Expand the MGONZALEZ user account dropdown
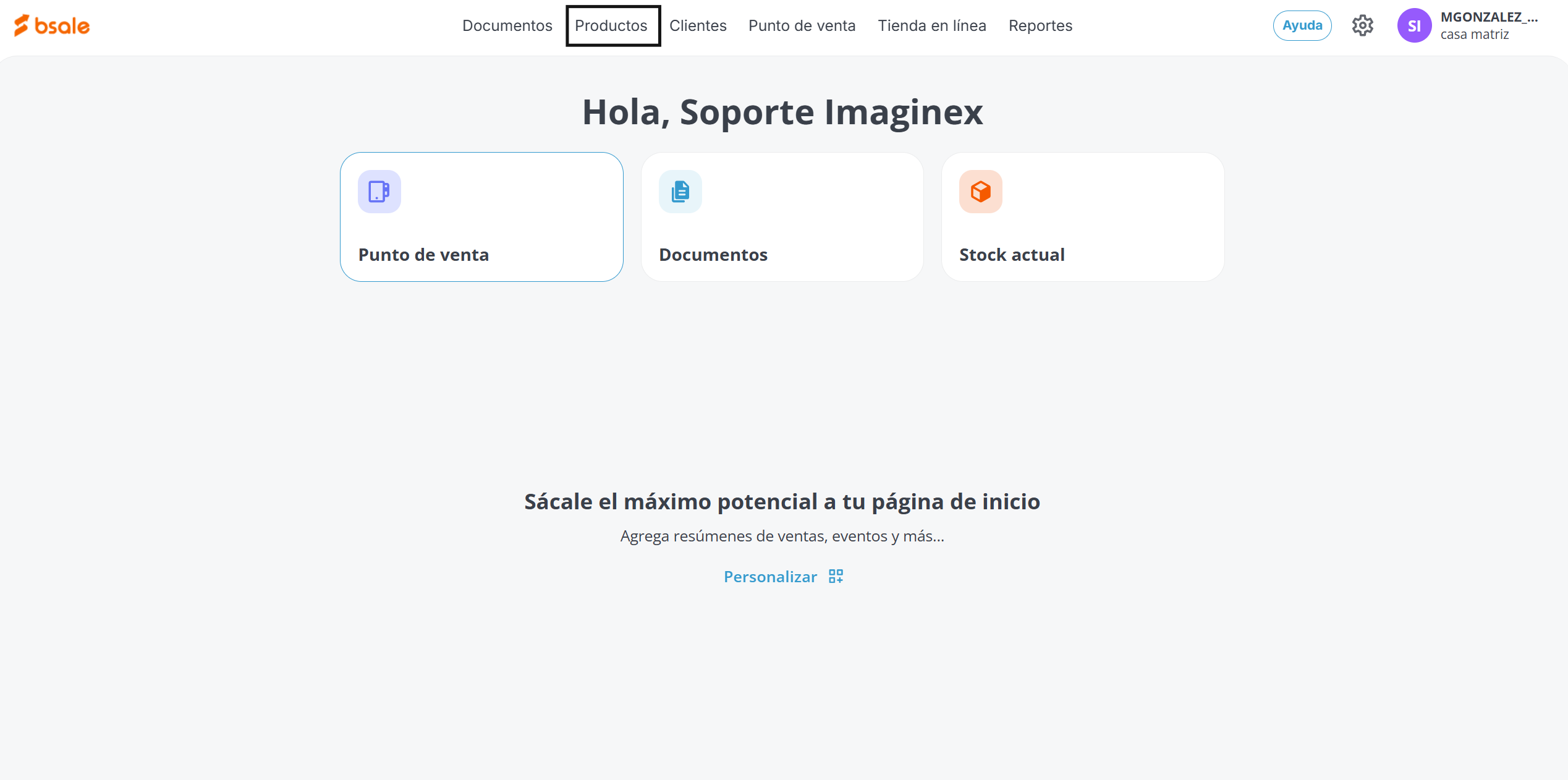1568x780 pixels. 1489,17
